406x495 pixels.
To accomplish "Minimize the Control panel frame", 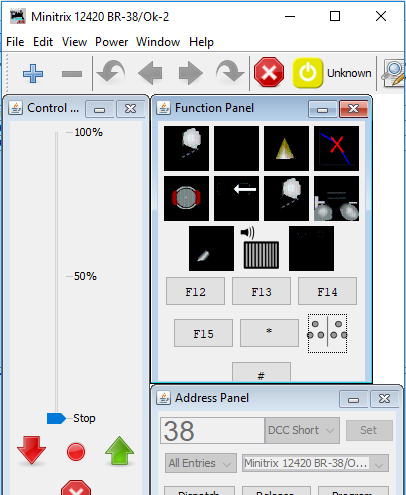I will click(100, 109).
